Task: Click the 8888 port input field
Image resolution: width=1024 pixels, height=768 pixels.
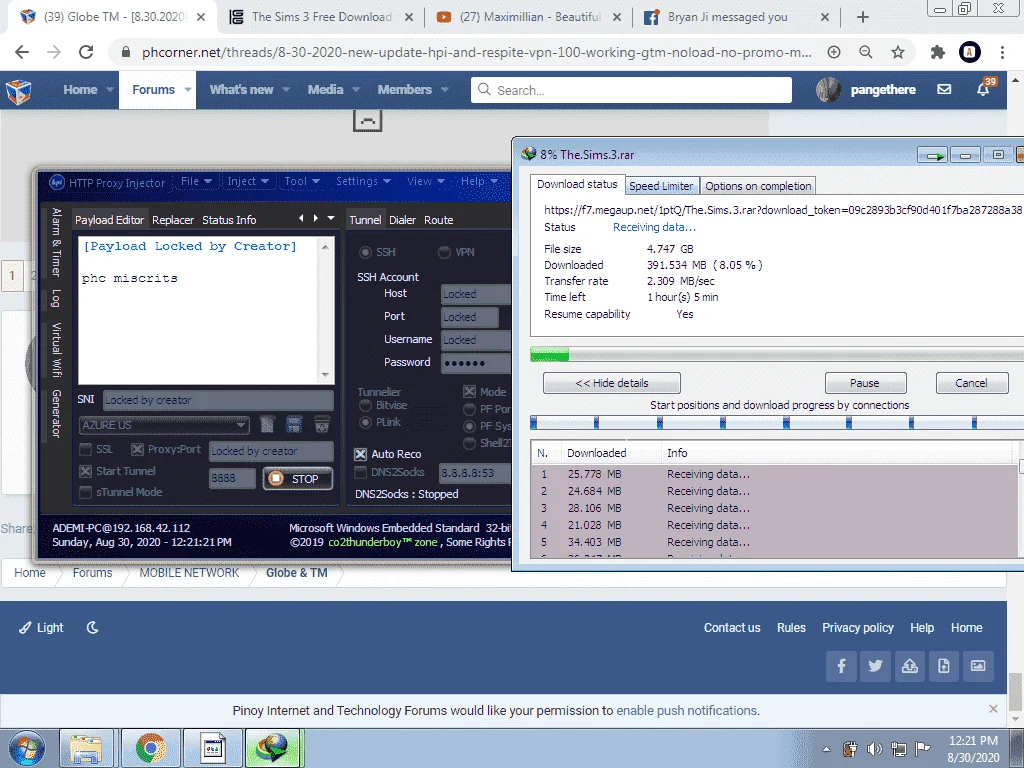Action: [232, 478]
